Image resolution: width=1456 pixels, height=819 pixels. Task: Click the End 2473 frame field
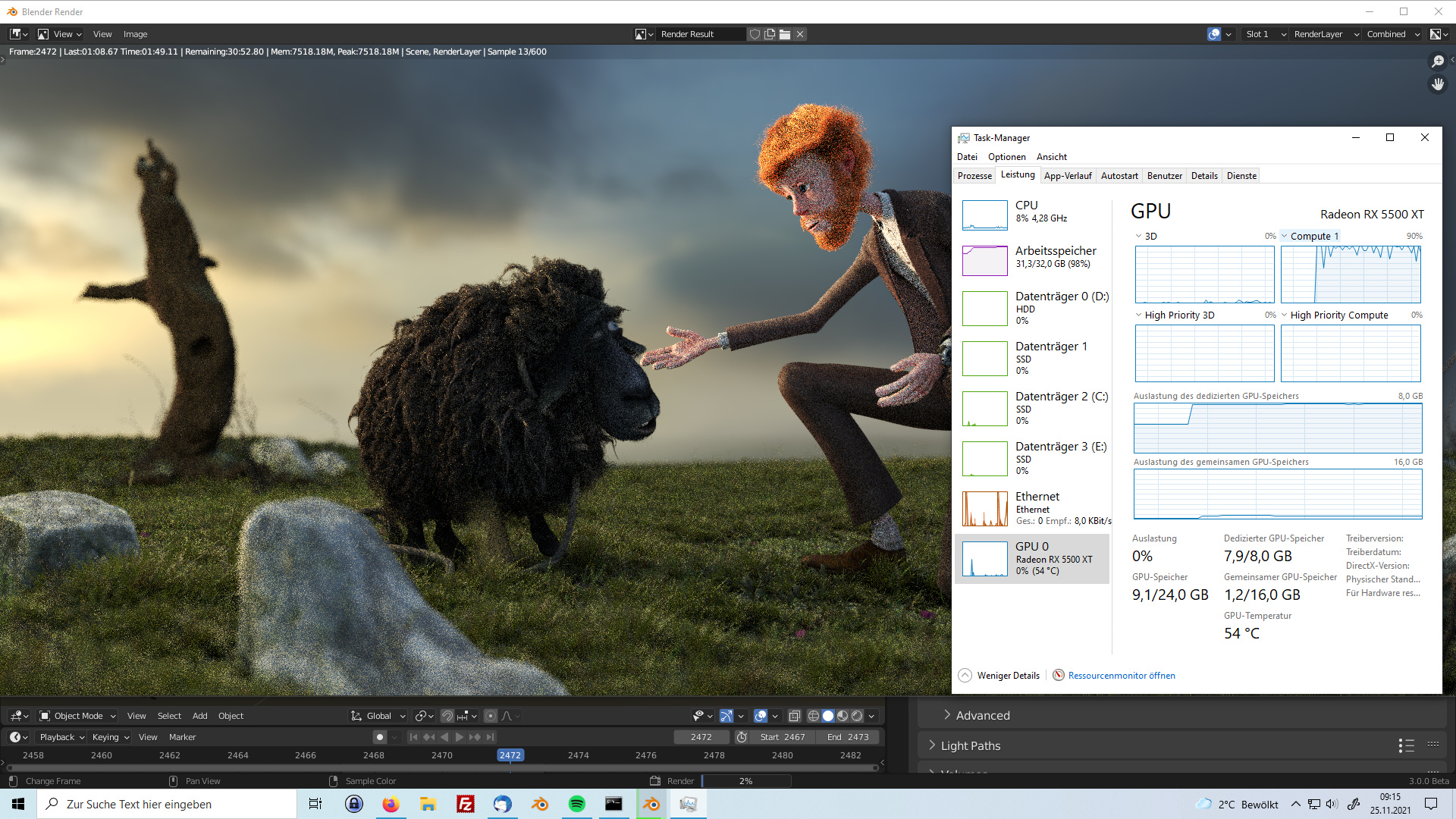848,737
